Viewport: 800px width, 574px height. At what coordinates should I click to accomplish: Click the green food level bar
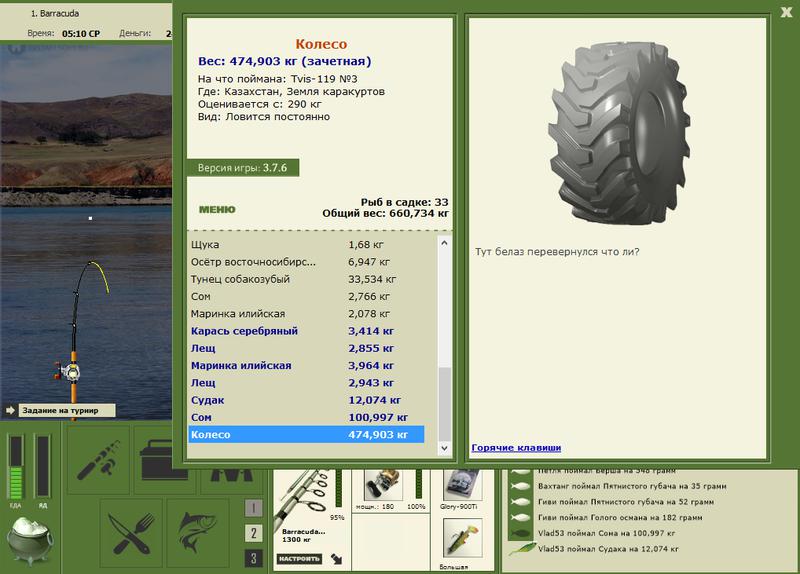[16, 467]
